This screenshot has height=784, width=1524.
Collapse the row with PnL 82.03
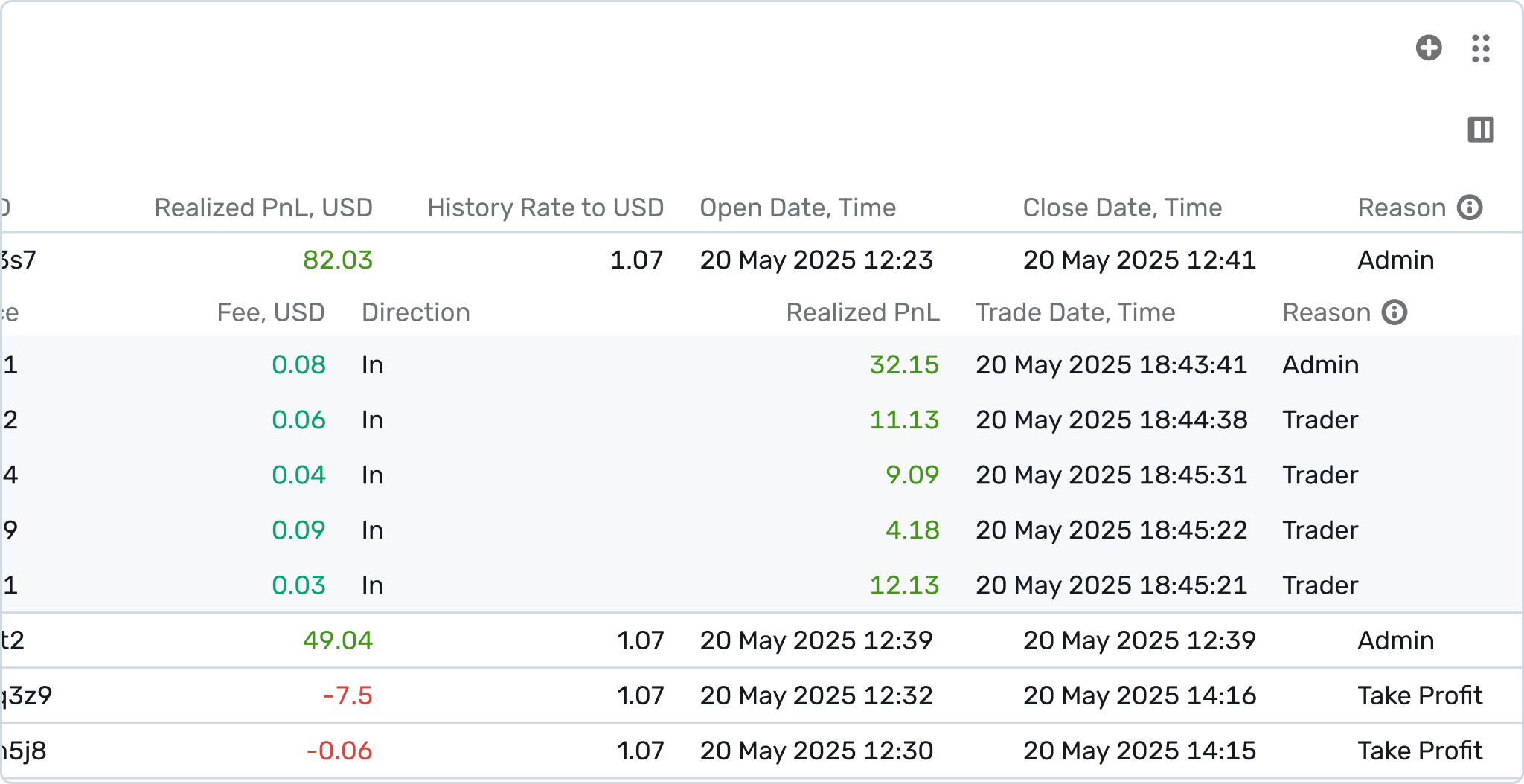762,260
